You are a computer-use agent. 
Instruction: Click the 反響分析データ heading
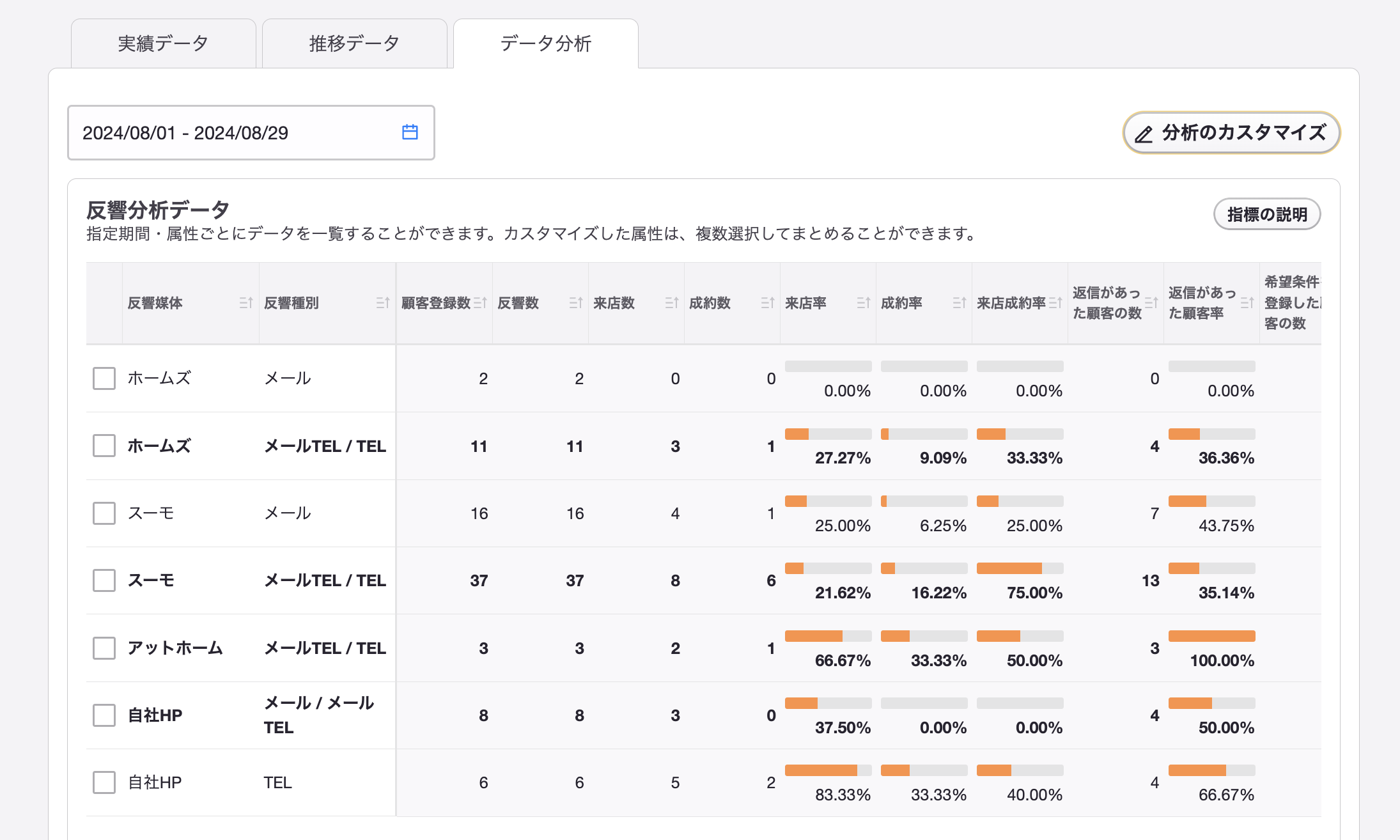click(x=158, y=210)
